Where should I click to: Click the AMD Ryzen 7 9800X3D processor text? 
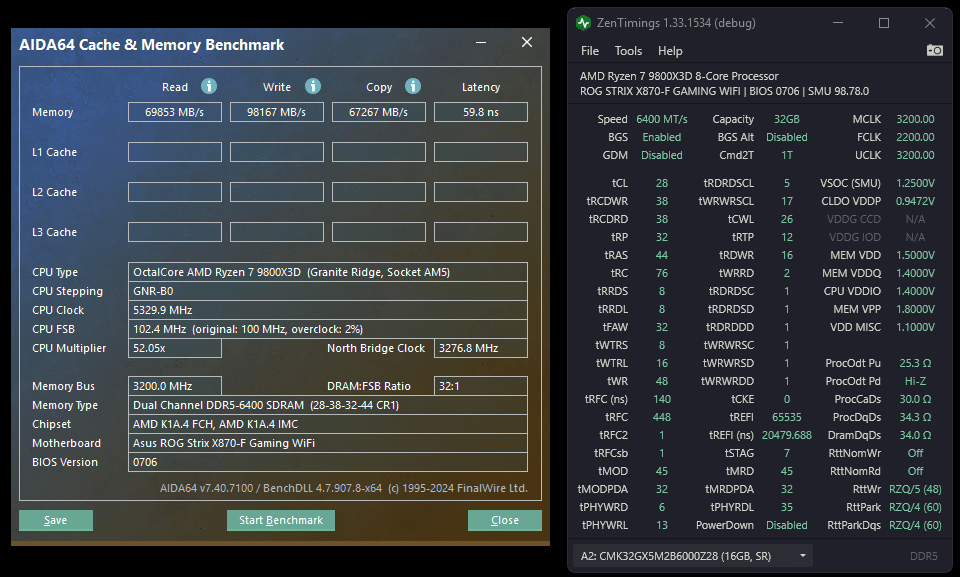point(679,76)
